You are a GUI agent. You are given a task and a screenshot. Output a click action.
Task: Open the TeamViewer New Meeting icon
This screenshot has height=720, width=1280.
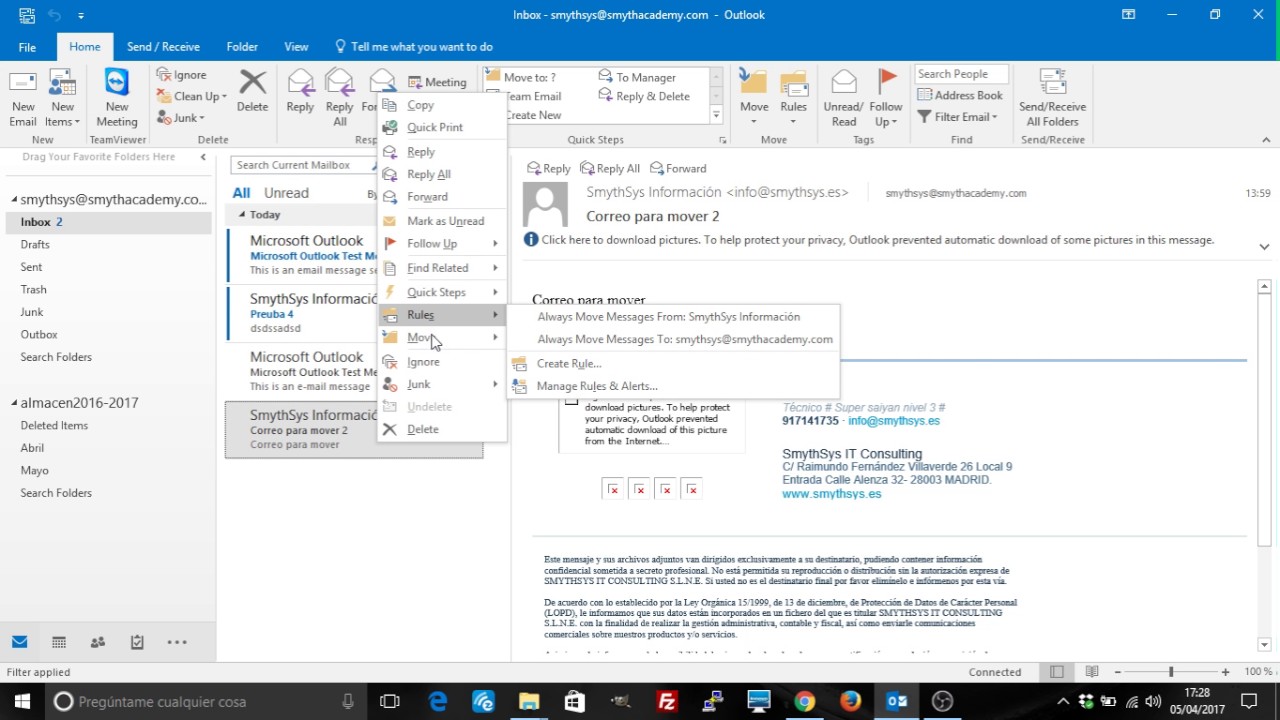click(x=116, y=98)
